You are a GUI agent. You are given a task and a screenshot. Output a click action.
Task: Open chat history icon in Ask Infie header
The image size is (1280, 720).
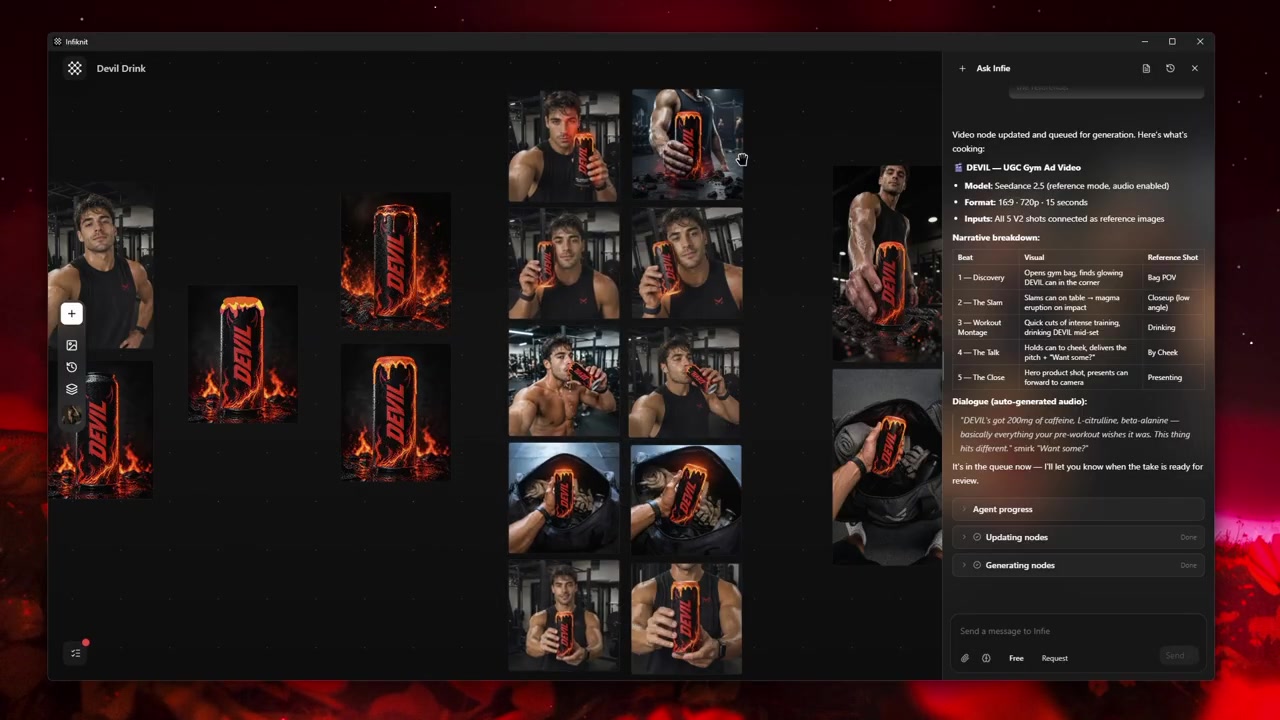tap(1170, 68)
